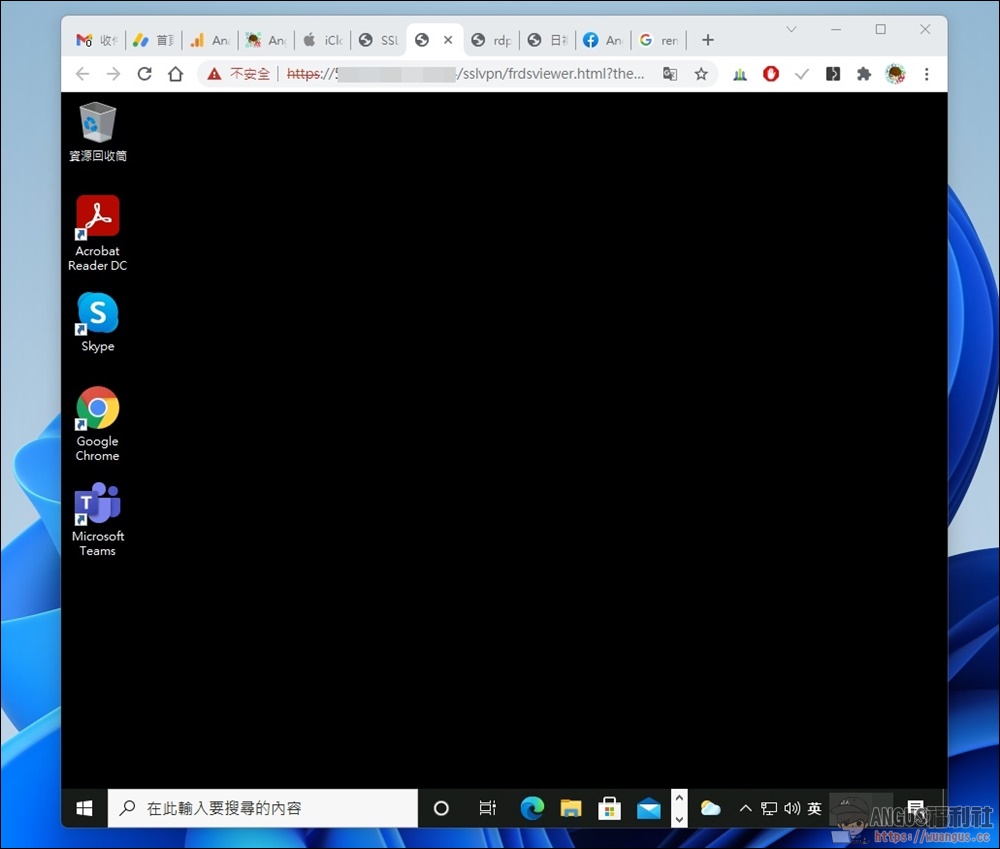Open the volume control tray icon
The height and width of the screenshot is (849, 1000).
click(791, 809)
